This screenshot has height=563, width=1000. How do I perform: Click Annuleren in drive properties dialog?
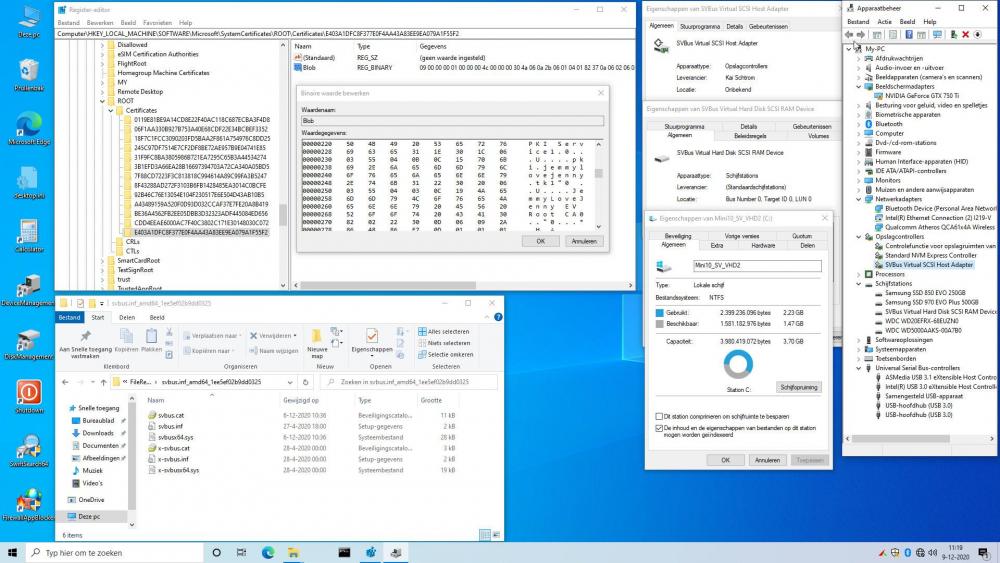pyautogui.click(x=767, y=460)
